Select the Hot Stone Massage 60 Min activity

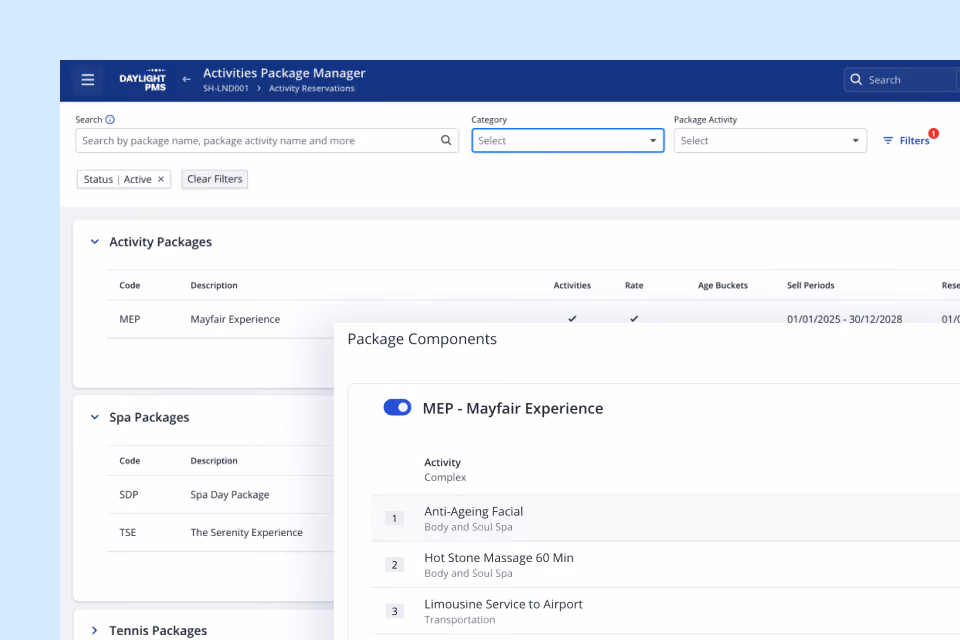click(499, 558)
